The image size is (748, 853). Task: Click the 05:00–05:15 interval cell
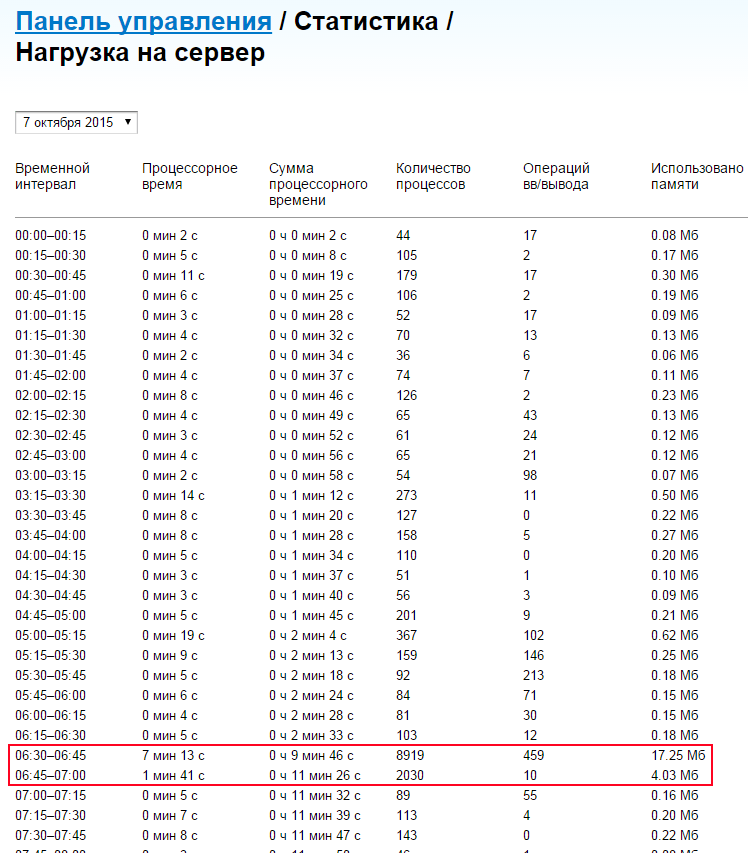point(51,635)
